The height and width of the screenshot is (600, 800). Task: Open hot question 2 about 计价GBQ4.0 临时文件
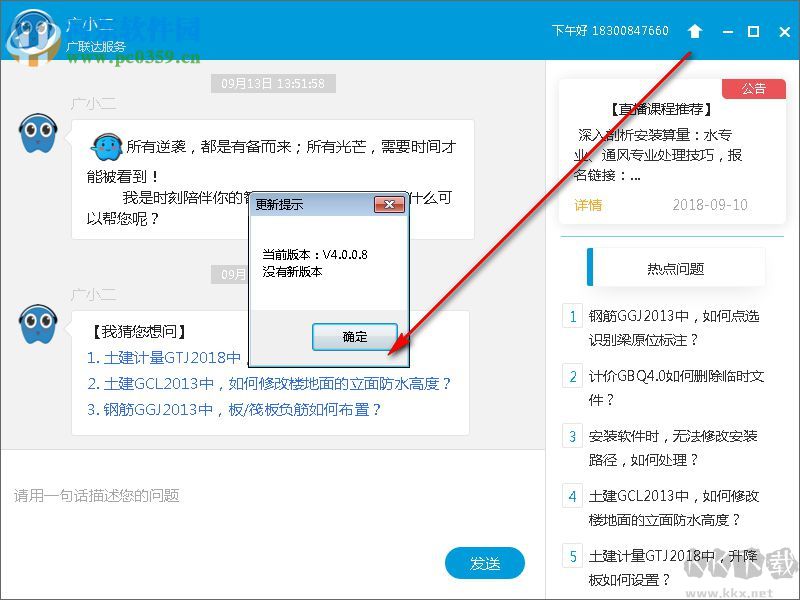tap(676, 388)
